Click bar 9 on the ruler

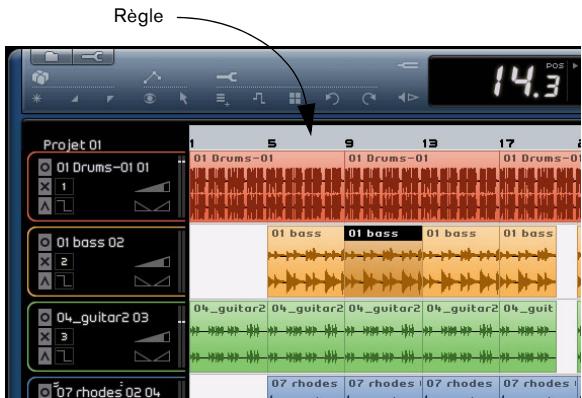click(349, 143)
